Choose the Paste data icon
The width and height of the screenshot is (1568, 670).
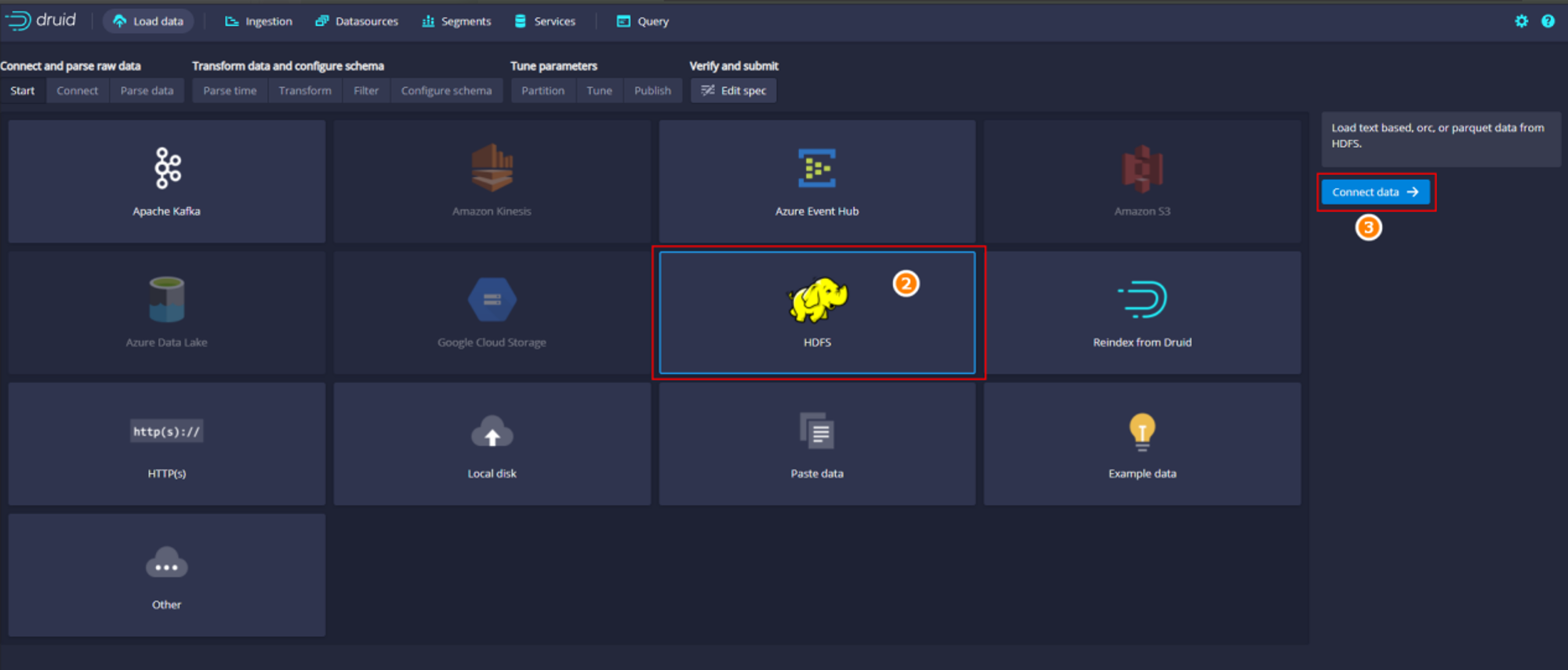(x=817, y=430)
